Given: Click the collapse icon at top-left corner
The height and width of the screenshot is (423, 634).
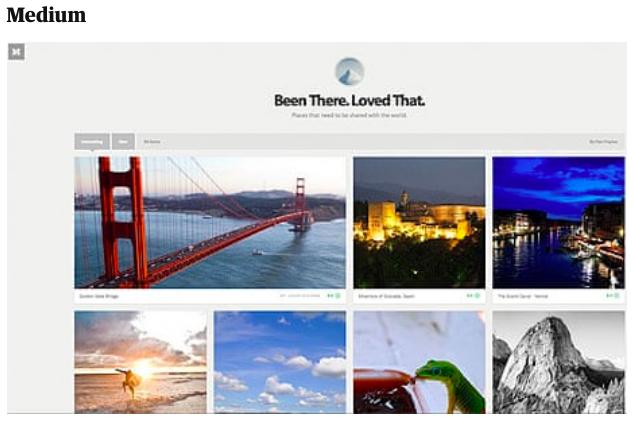Looking at the screenshot, I should [16, 51].
